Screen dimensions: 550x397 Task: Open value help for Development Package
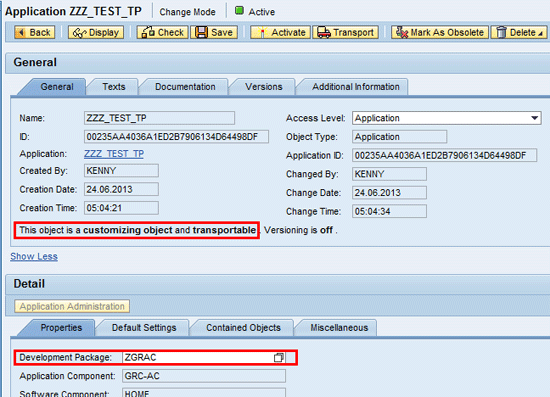click(279, 357)
